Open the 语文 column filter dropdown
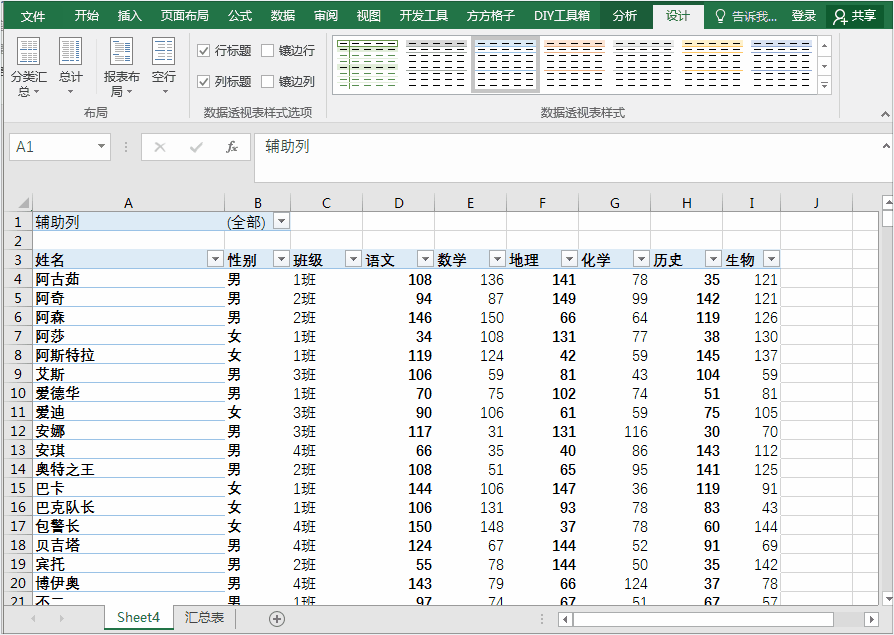Viewport: 894px width, 635px height. coord(425,259)
